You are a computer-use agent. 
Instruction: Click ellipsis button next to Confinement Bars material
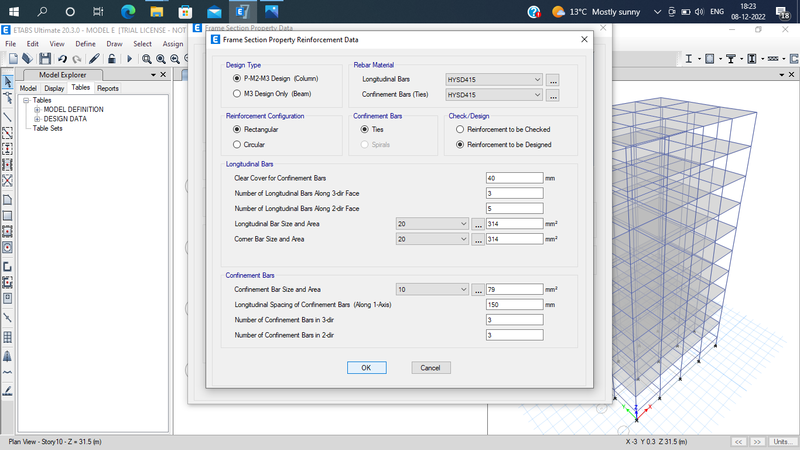click(x=553, y=95)
